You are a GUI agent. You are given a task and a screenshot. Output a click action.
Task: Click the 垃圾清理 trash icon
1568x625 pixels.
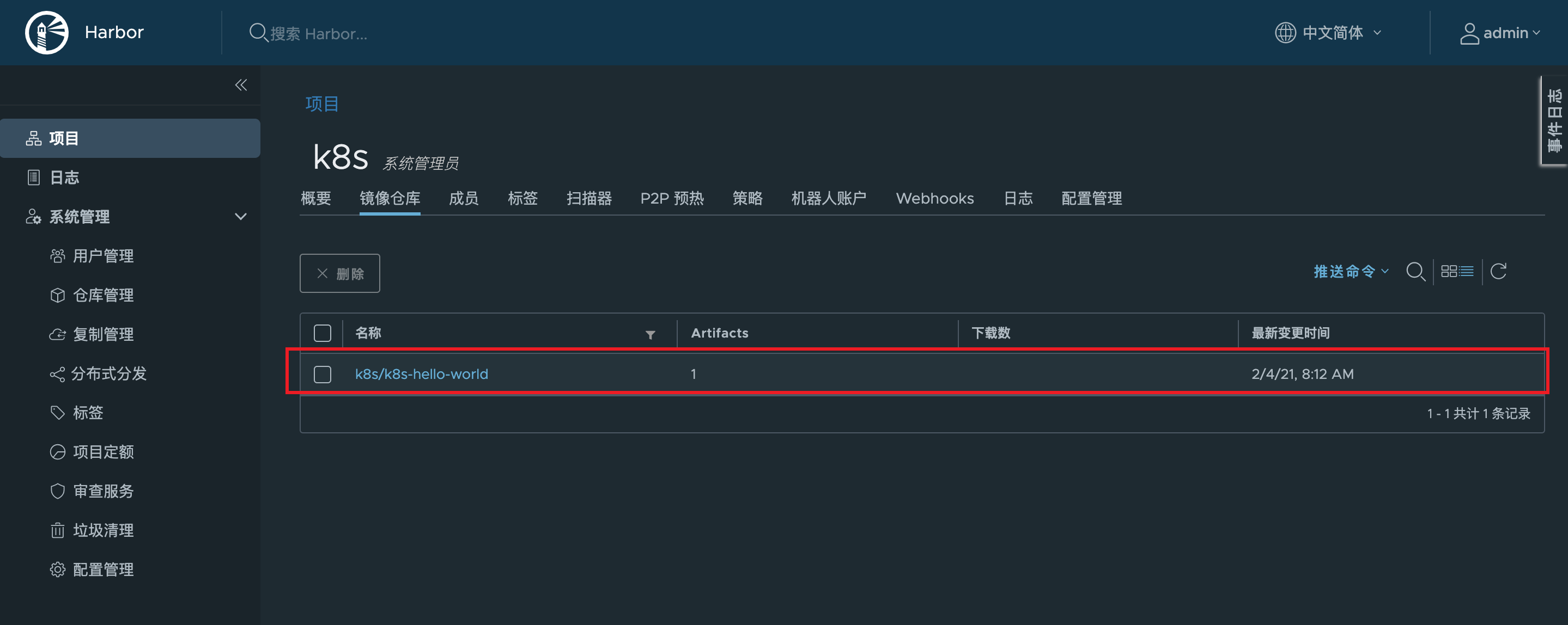(57, 530)
